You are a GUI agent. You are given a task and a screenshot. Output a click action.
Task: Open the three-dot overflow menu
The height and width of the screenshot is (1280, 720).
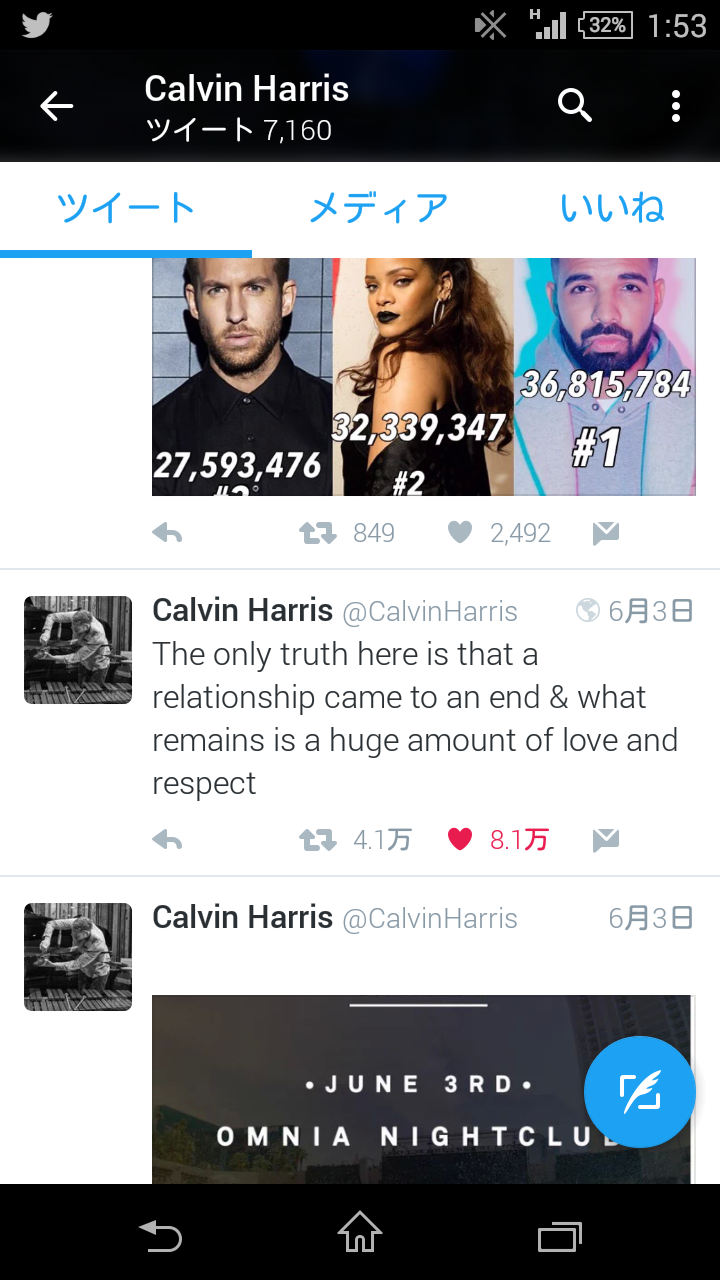coord(676,106)
